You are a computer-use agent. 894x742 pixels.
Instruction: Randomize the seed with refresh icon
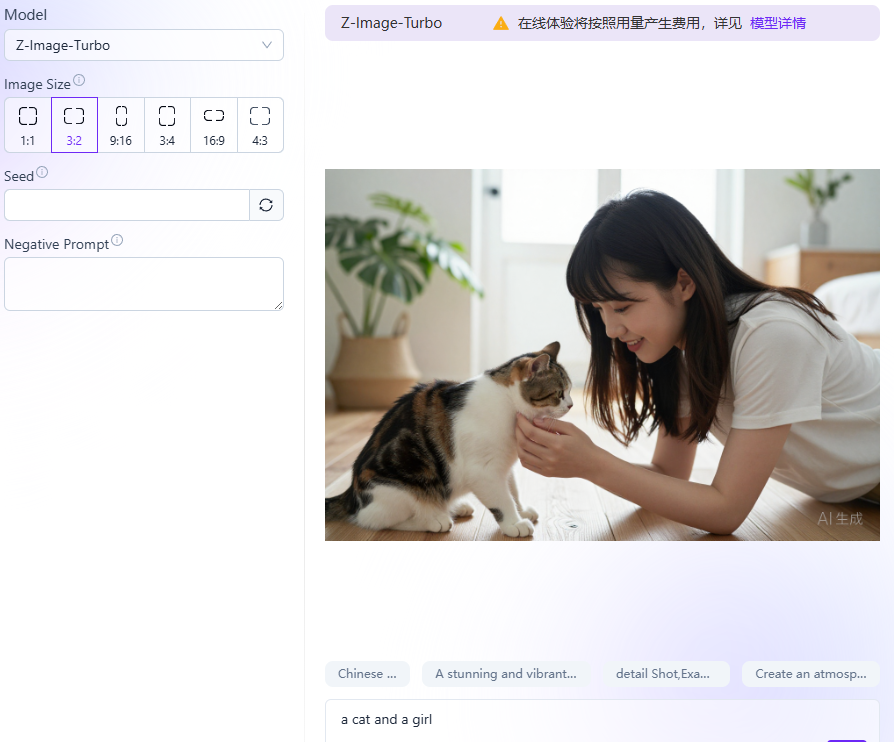[x=266, y=205]
